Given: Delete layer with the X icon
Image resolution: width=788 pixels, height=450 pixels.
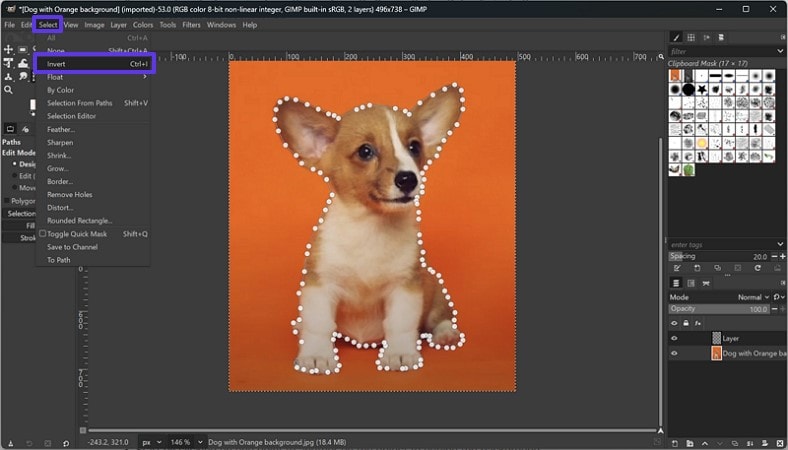Looking at the screenshot, I should (x=779, y=443).
